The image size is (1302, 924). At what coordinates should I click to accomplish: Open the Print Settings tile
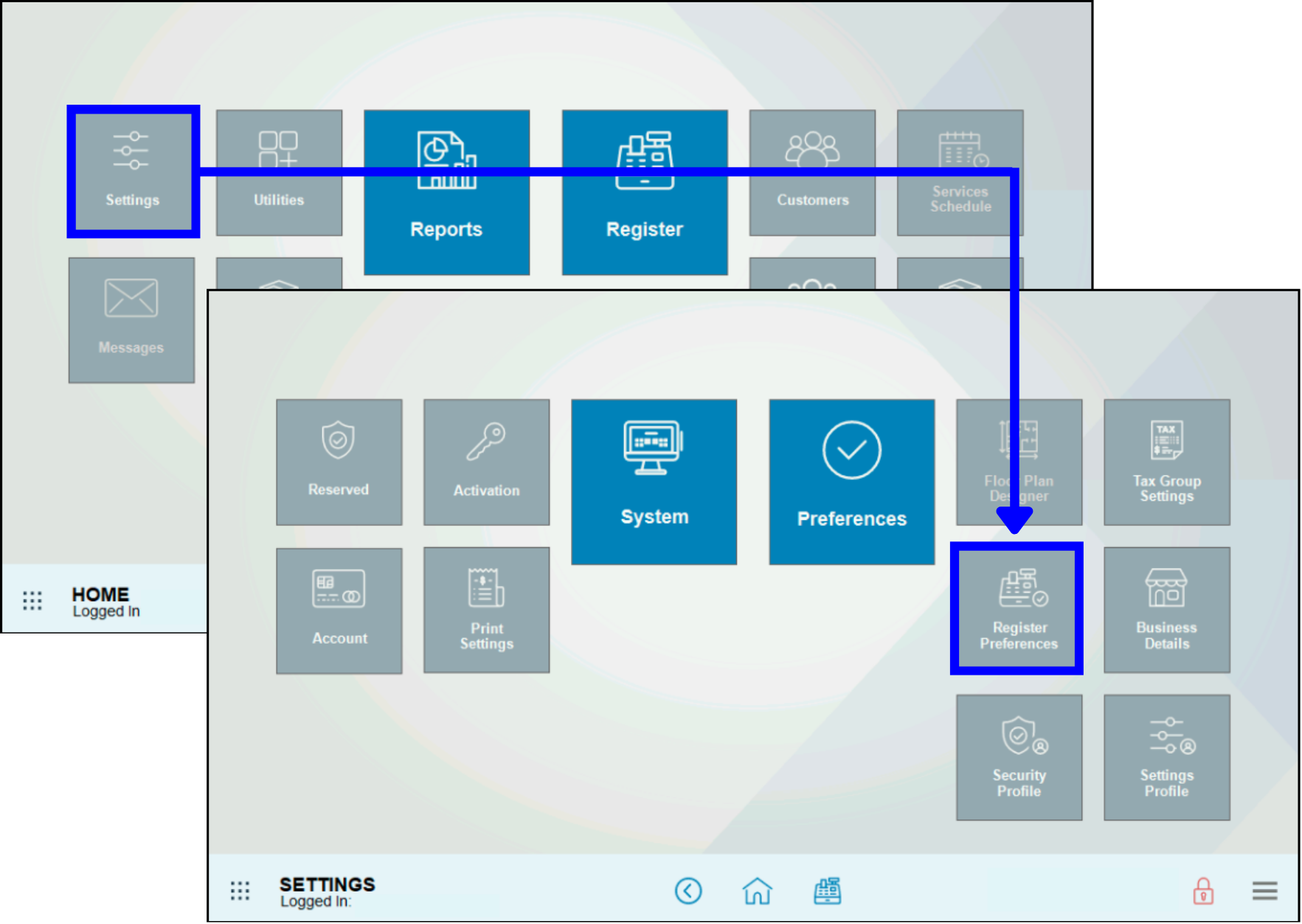pyautogui.click(x=486, y=610)
